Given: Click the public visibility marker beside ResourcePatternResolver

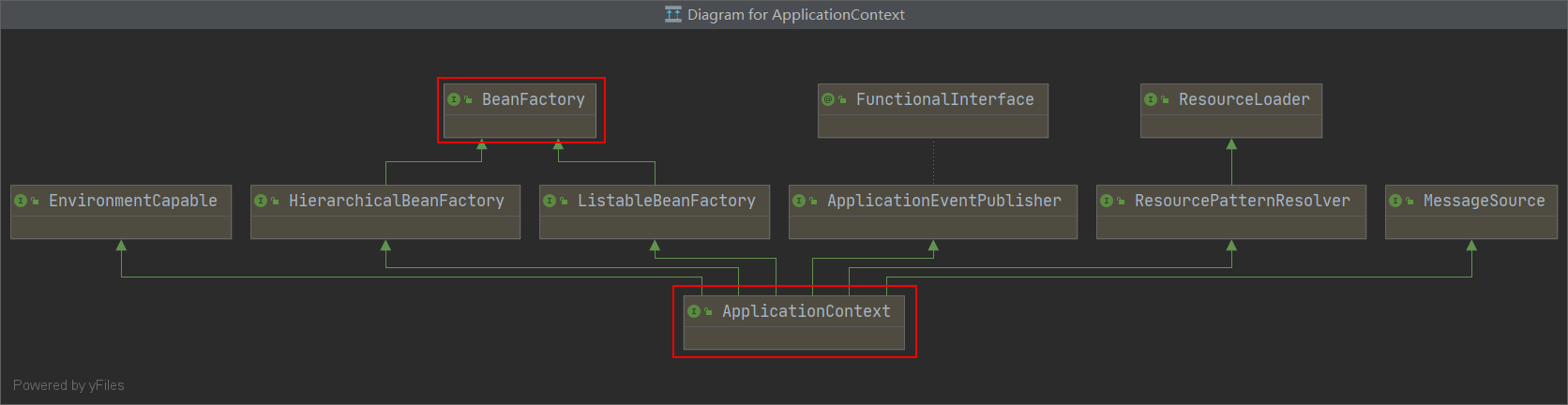Looking at the screenshot, I should click(1121, 201).
